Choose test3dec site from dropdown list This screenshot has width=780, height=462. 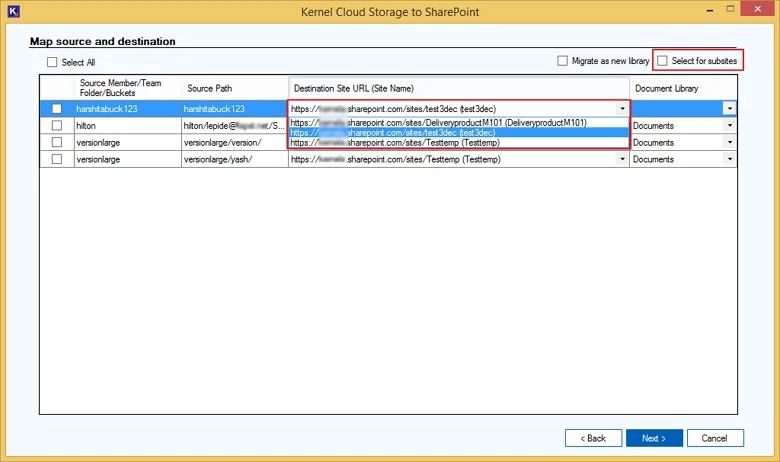click(x=459, y=133)
